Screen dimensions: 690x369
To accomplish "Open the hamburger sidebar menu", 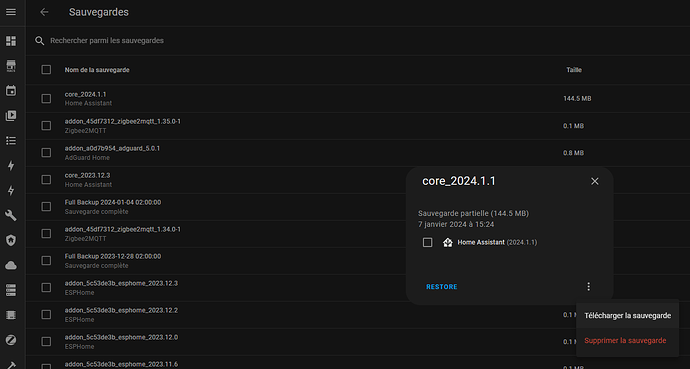I will coord(11,12).
